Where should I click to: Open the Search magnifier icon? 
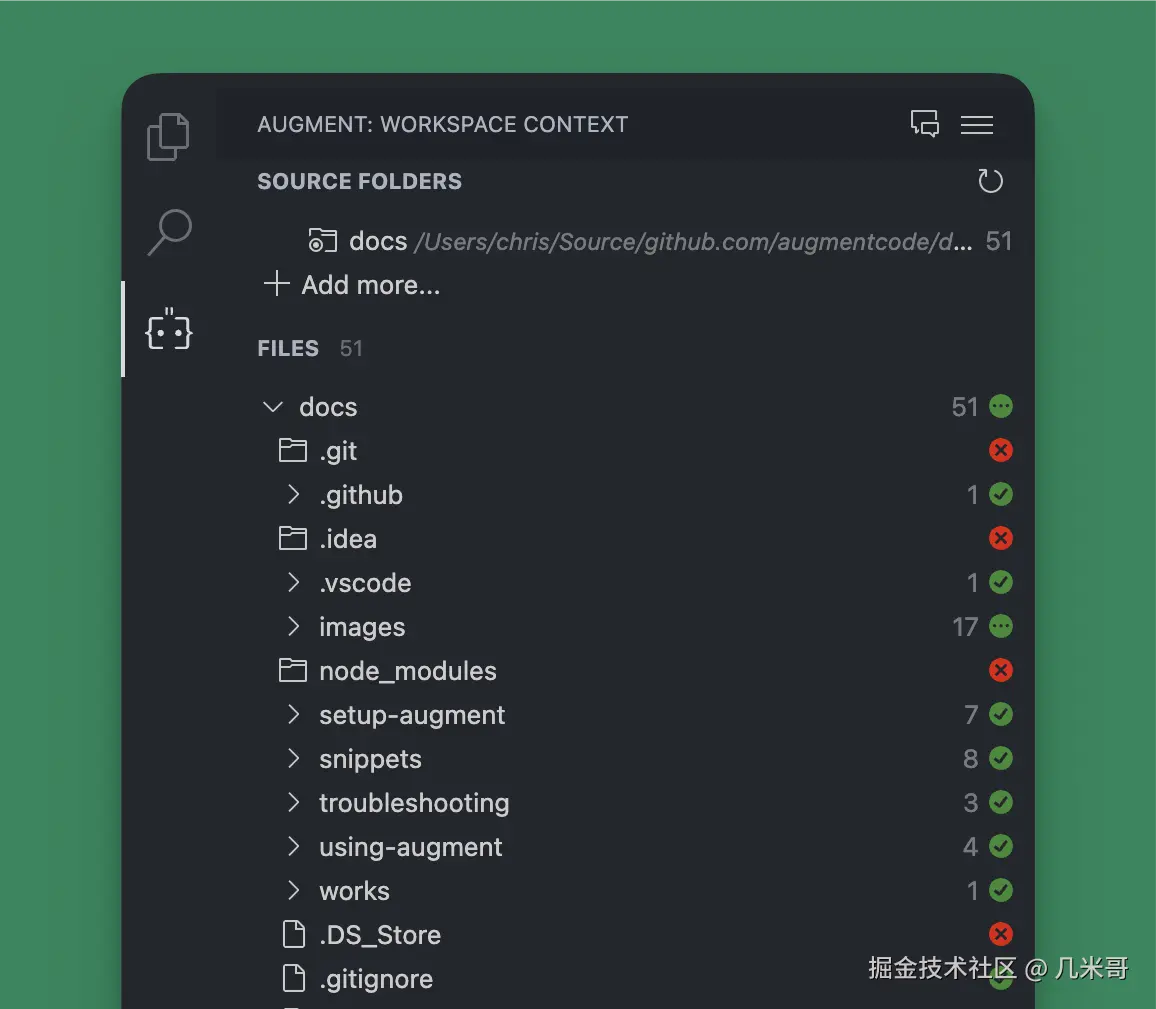[x=169, y=232]
